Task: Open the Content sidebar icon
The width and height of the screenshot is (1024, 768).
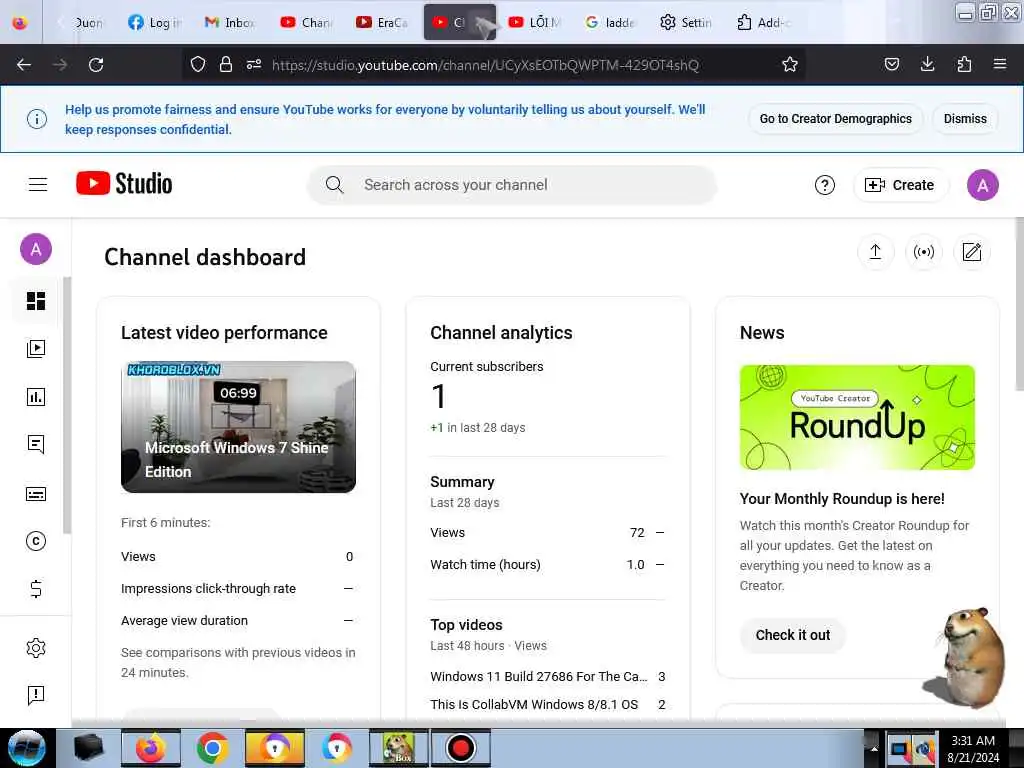Action: (36, 349)
